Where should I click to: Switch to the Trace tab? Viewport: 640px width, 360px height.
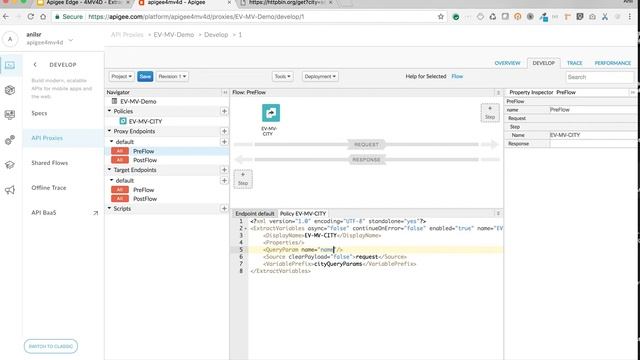[574, 63]
